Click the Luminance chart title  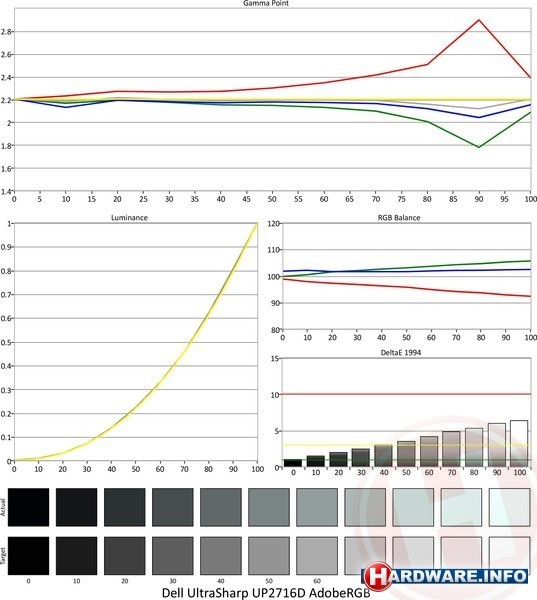[x=129, y=218]
